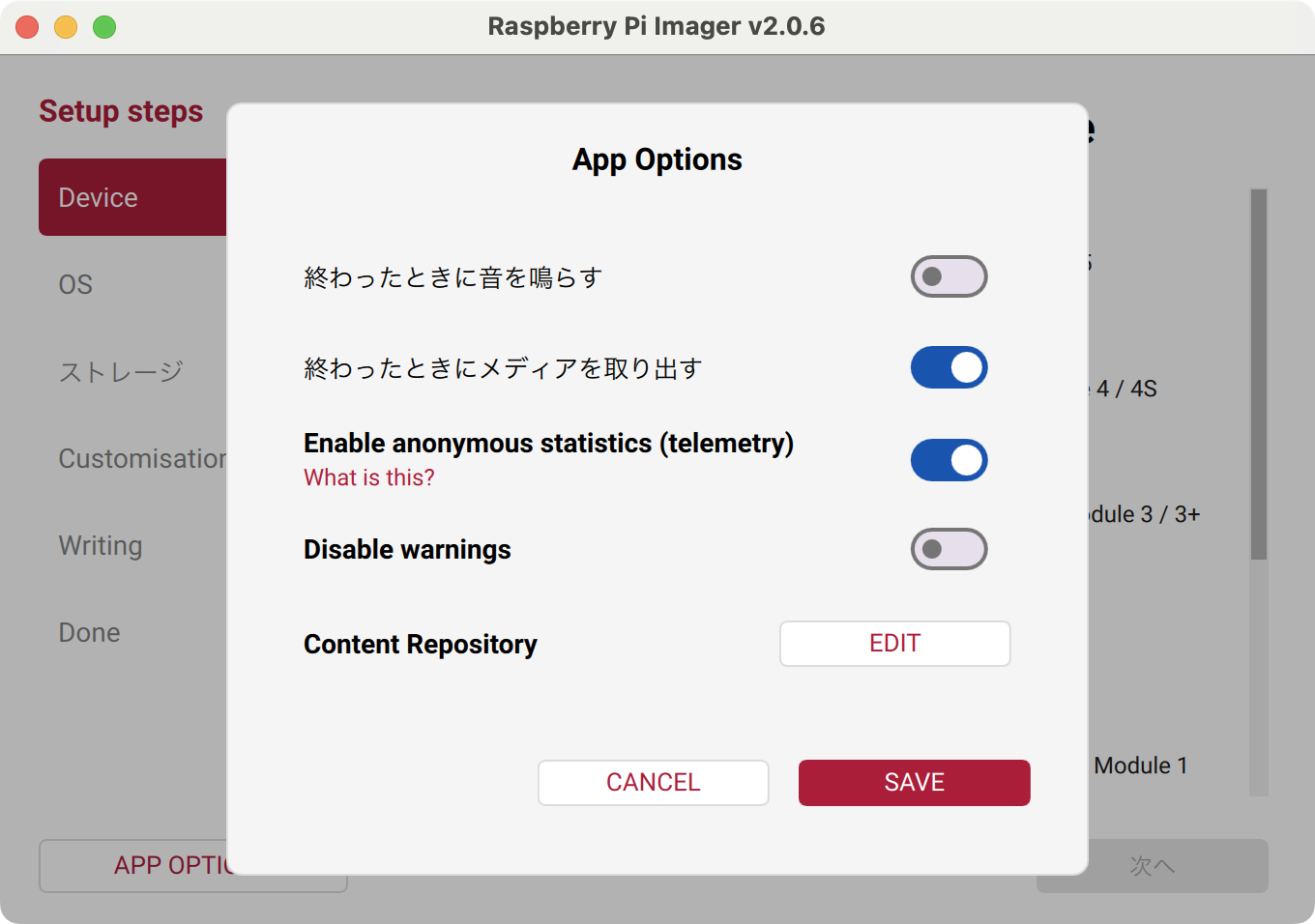Turn off 終わったときにメディアを取り出す switch

(x=949, y=367)
